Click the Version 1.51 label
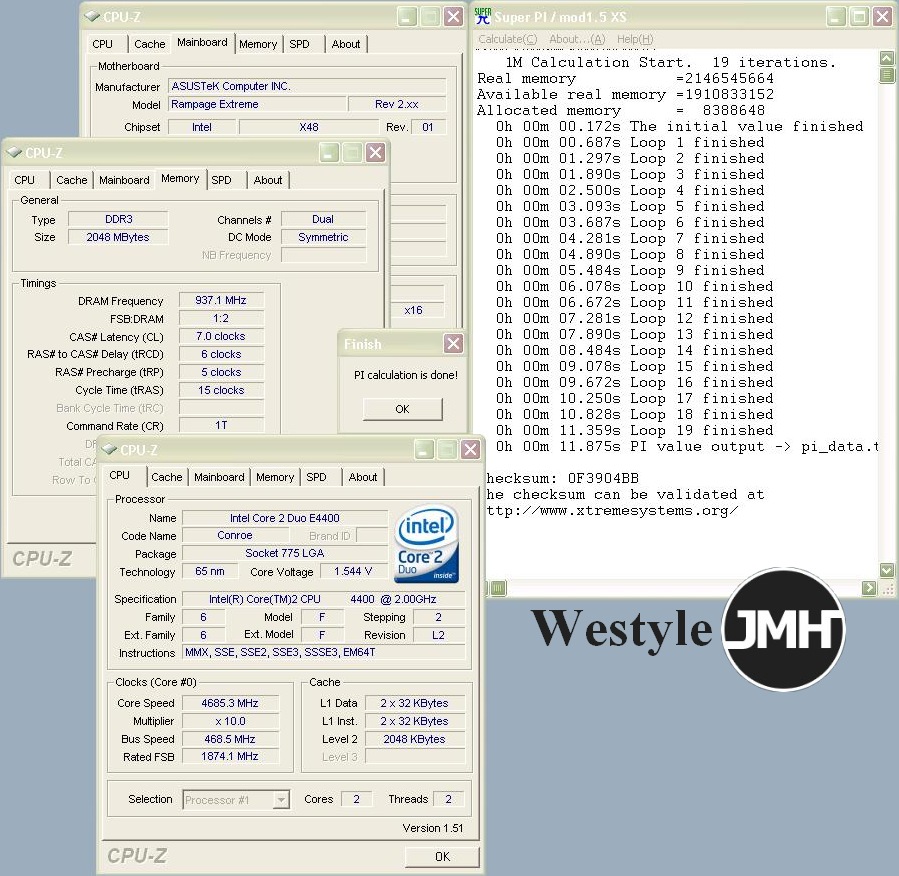 432,828
